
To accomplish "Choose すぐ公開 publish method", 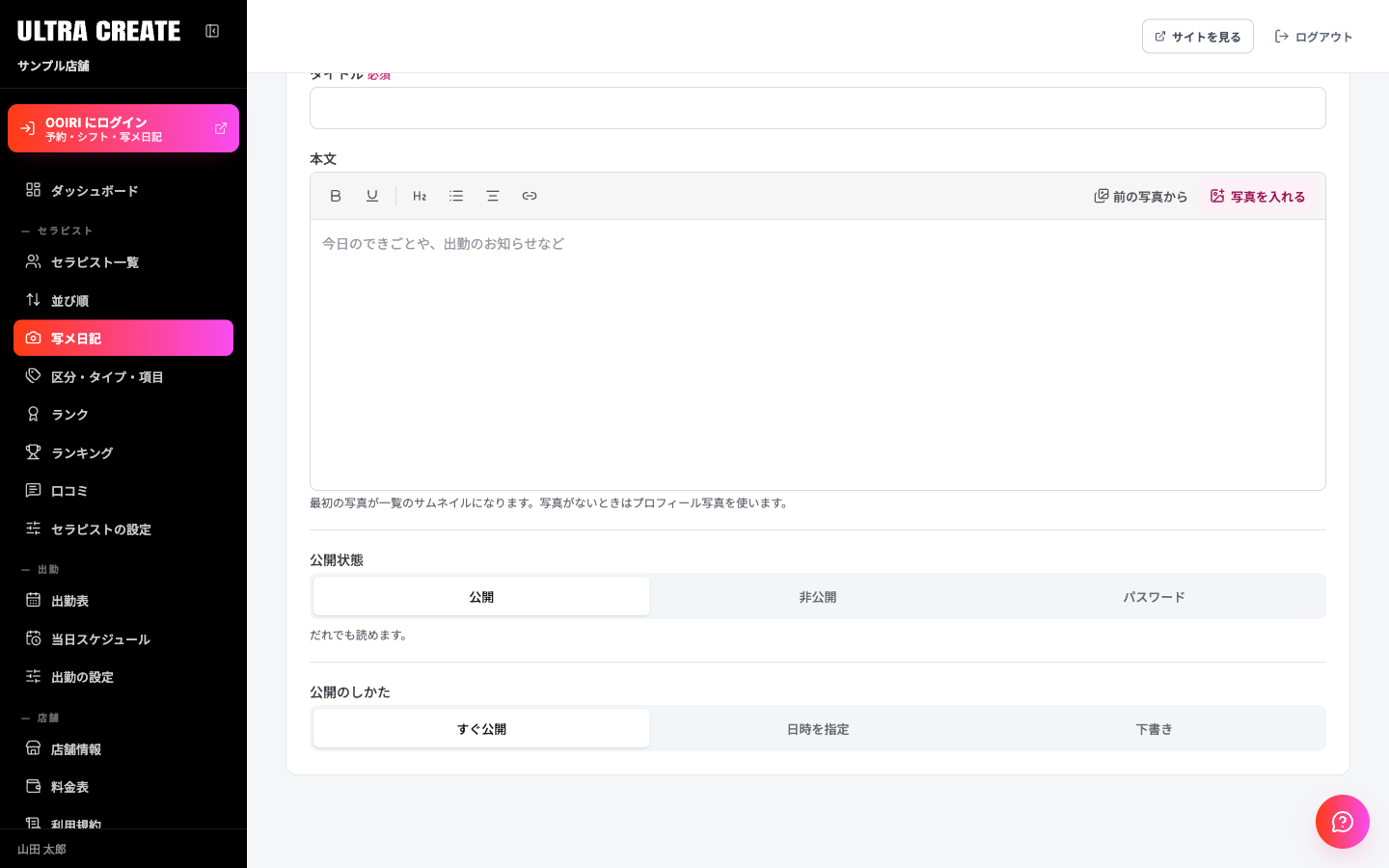I will click(x=481, y=728).
